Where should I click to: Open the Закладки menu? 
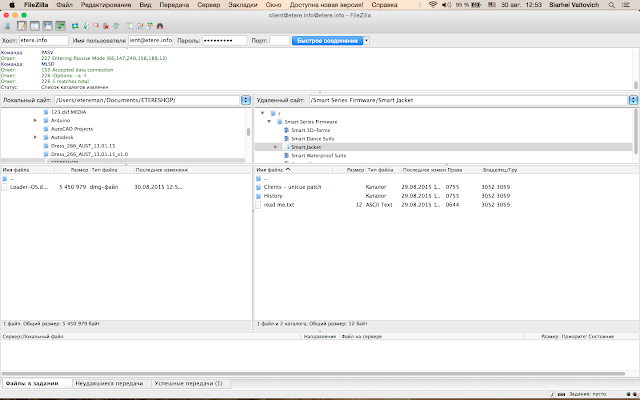[x=243, y=5]
